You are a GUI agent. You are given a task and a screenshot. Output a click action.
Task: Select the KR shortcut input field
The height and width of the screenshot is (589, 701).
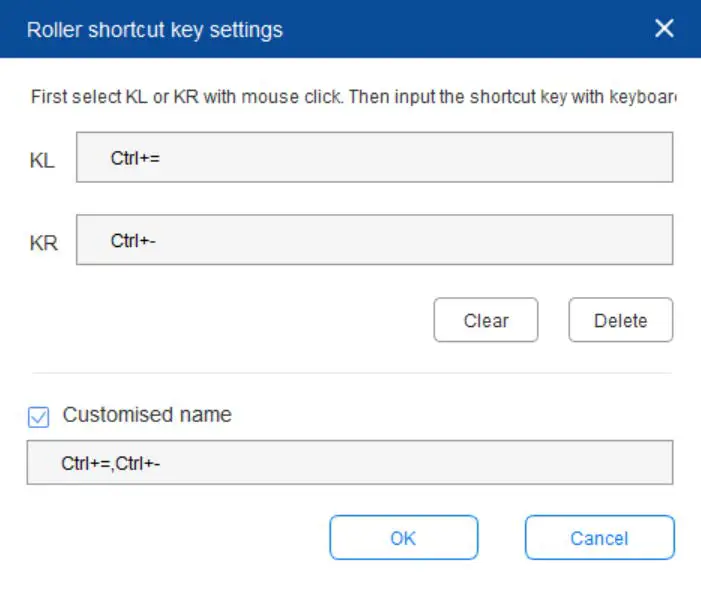[374, 240]
